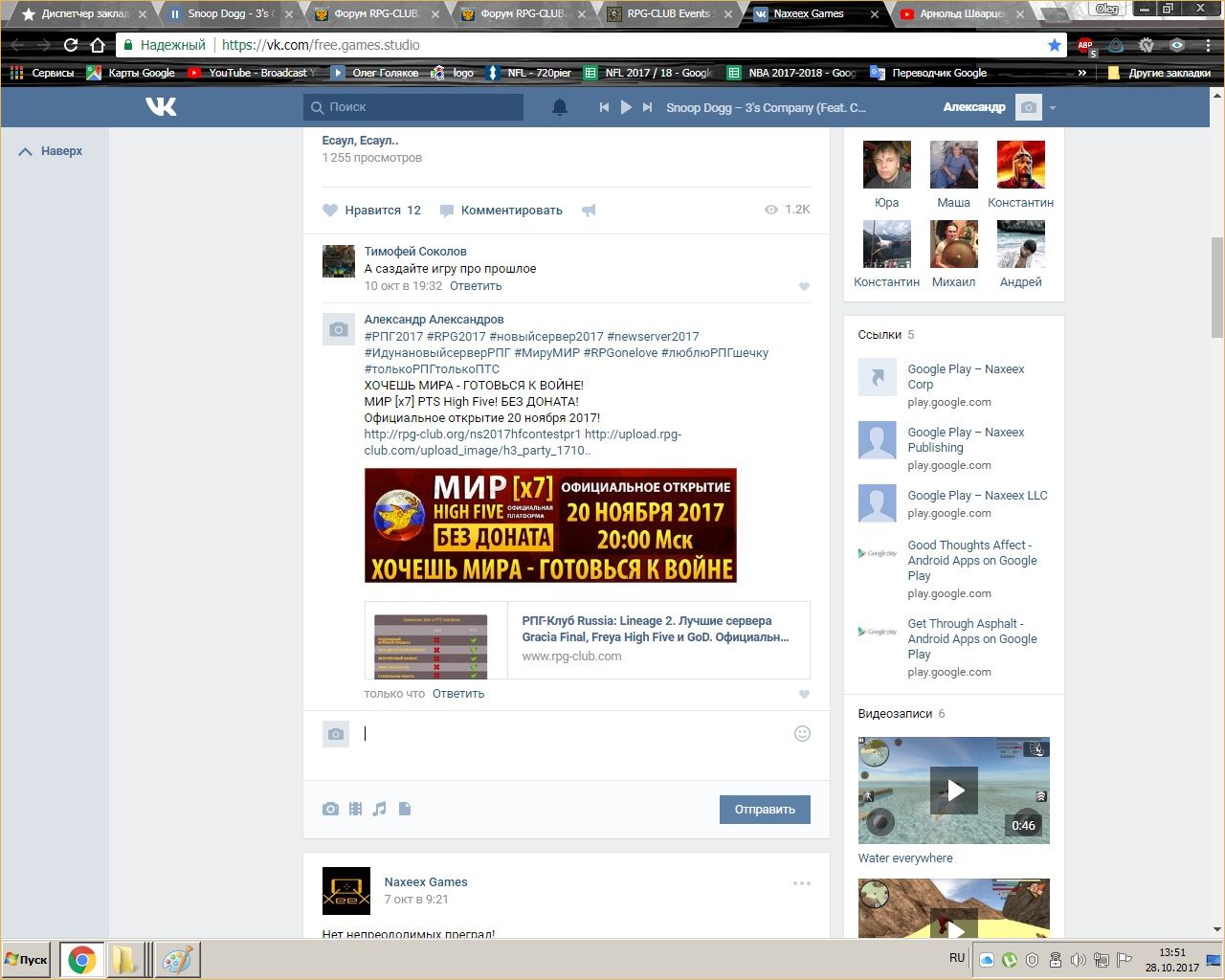Open the Пуск start menu
The image size is (1225, 980).
point(27,960)
